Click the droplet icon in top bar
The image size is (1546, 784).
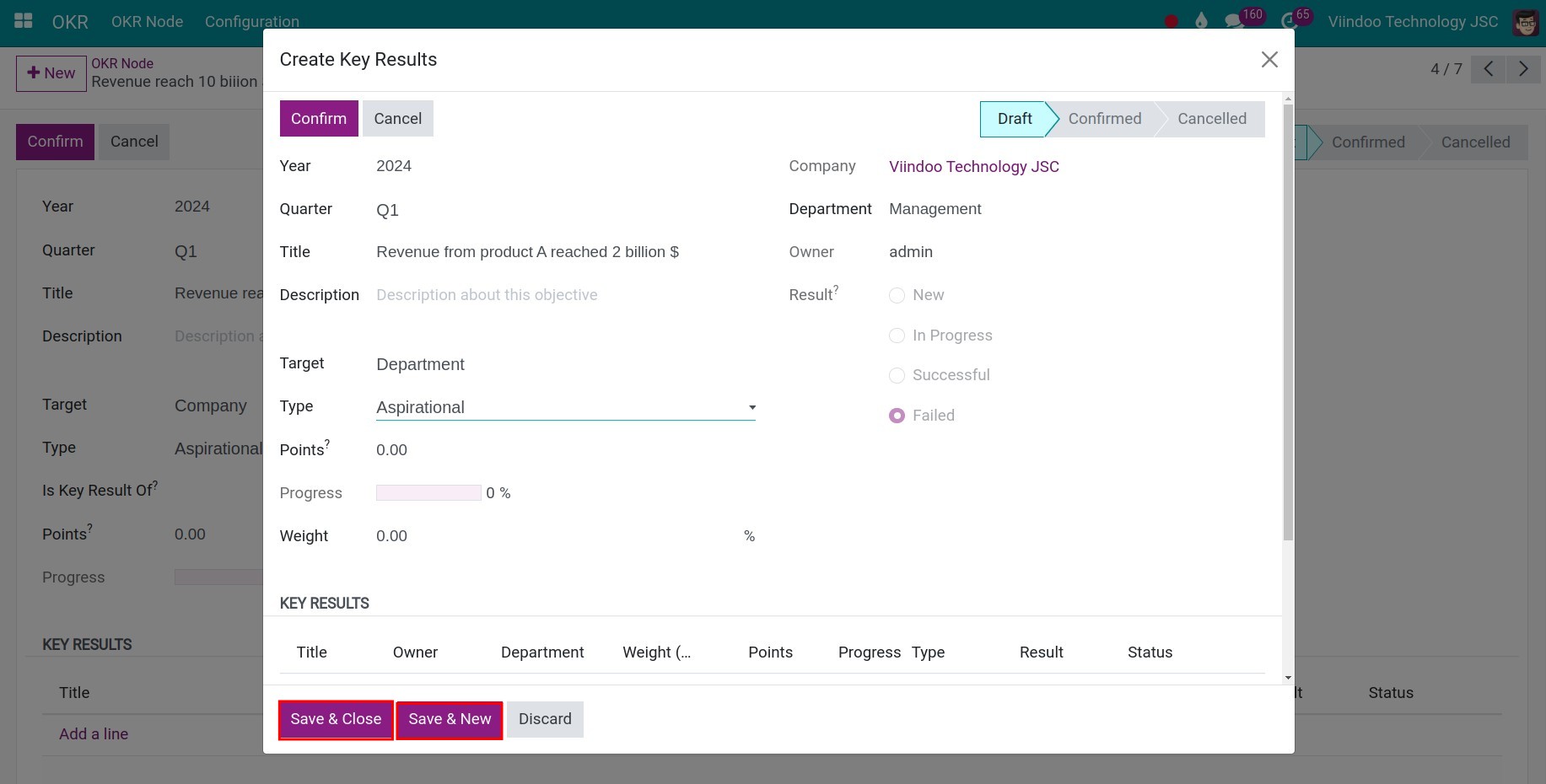pyautogui.click(x=1201, y=21)
